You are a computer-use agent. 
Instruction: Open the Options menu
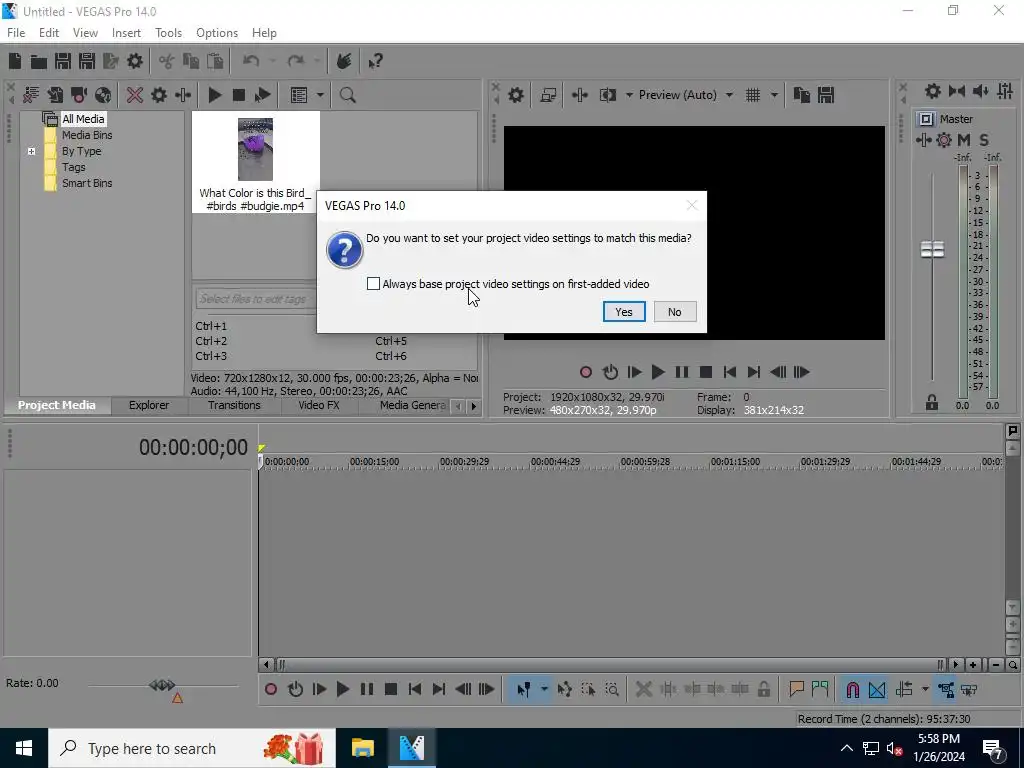click(217, 33)
